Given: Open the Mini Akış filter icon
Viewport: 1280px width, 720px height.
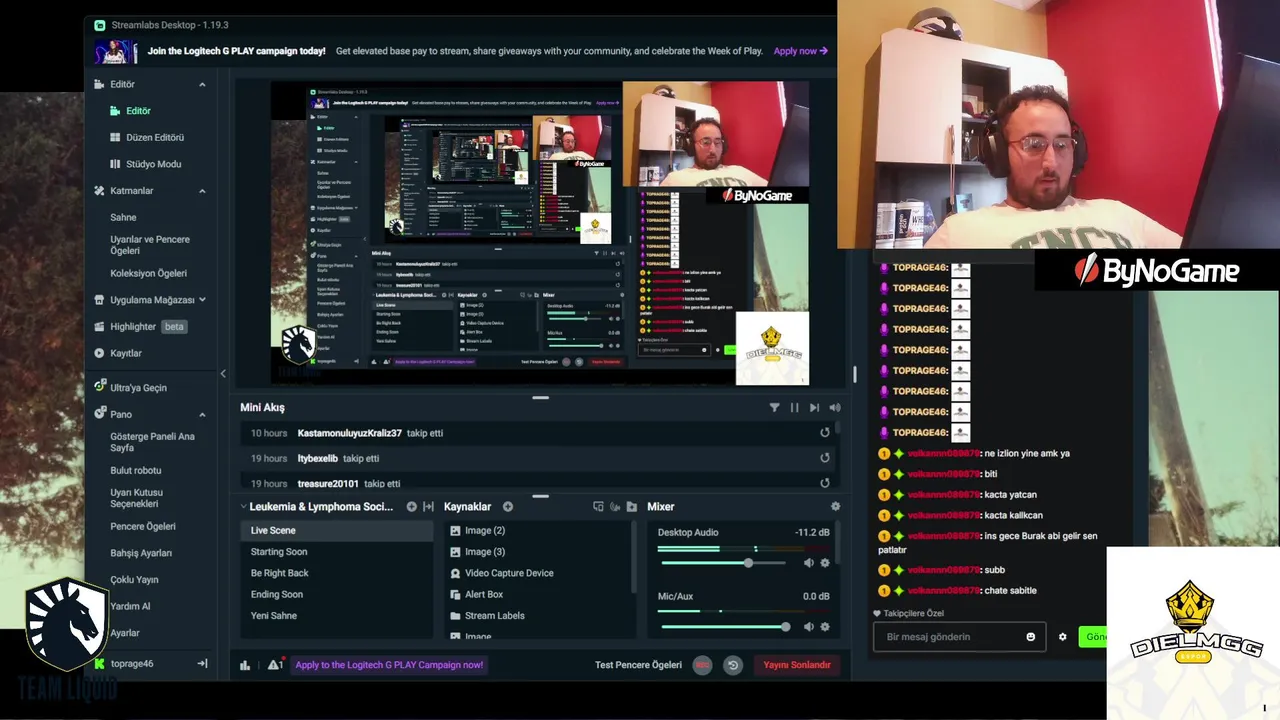Looking at the screenshot, I should click(774, 408).
